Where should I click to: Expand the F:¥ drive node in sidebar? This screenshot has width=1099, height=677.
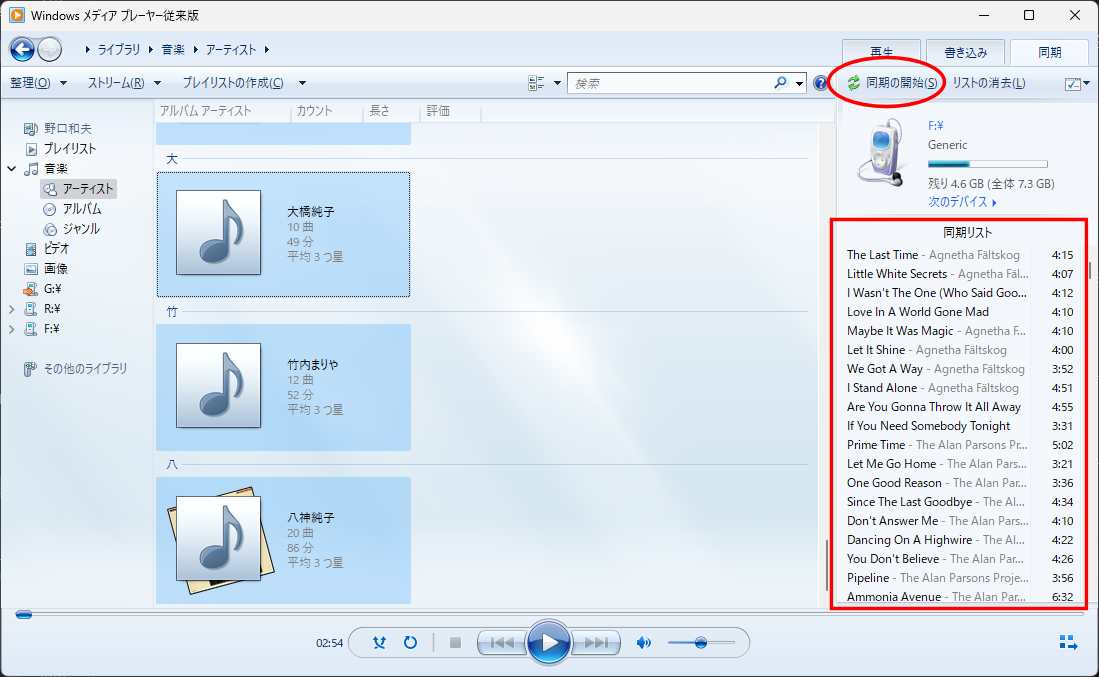12,329
